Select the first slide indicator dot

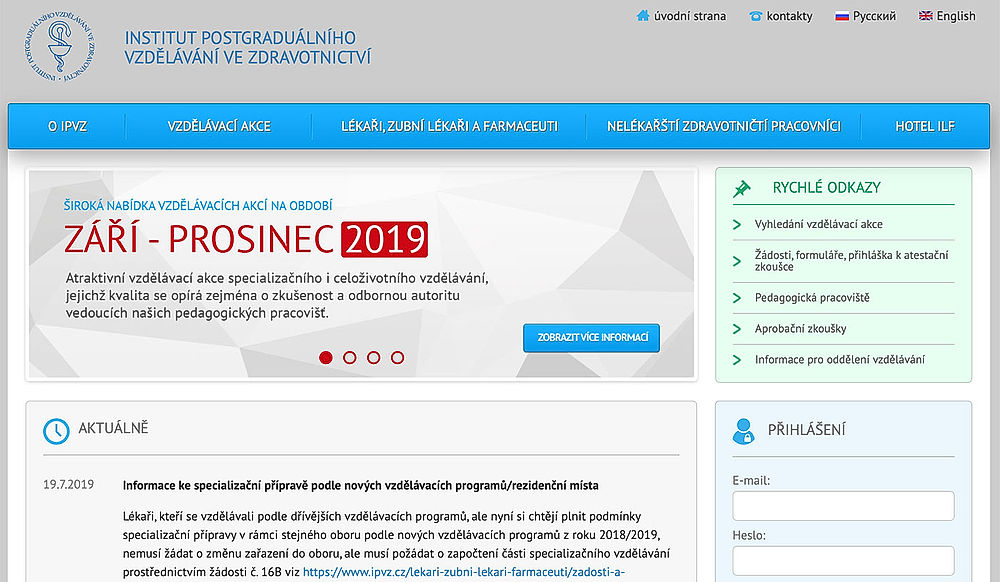[x=326, y=358]
